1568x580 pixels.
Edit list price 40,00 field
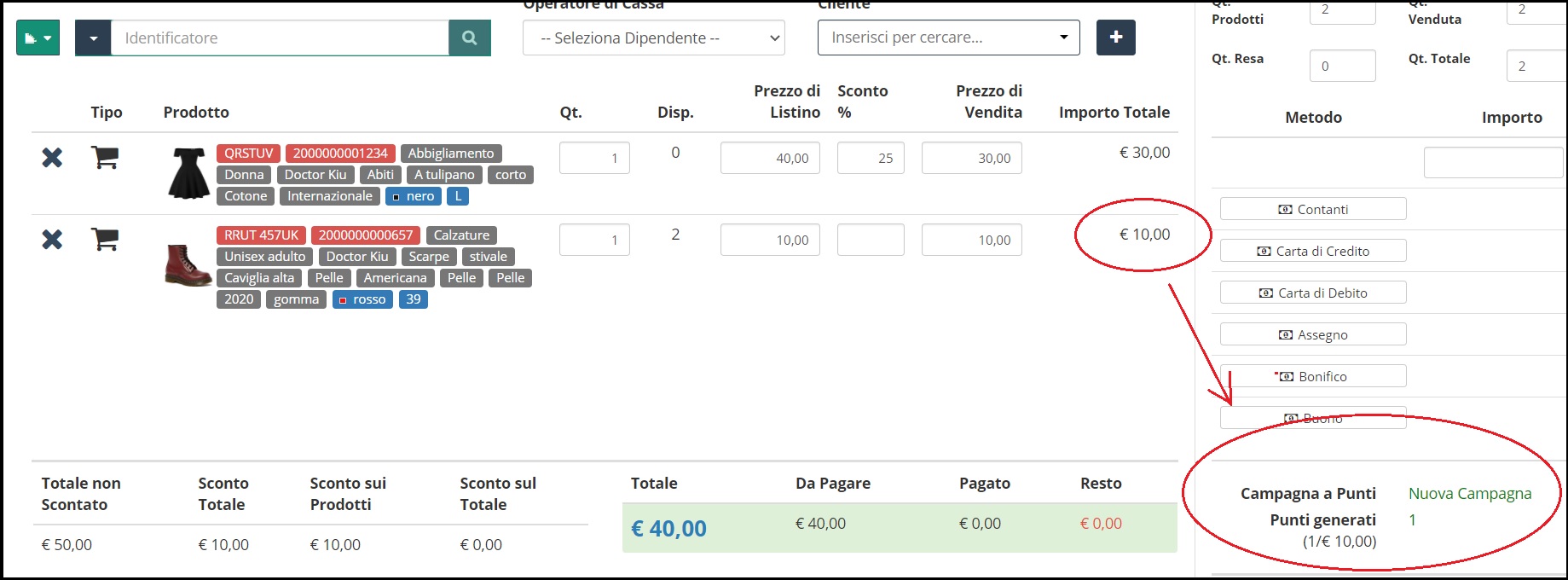[770, 158]
